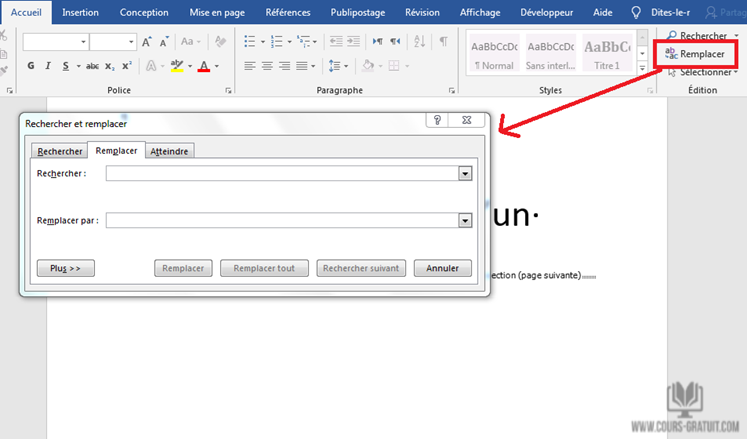This screenshot has width=747, height=439.
Task: Expand the Rechercher field dropdown in the dialog
Action: point(464,173)
